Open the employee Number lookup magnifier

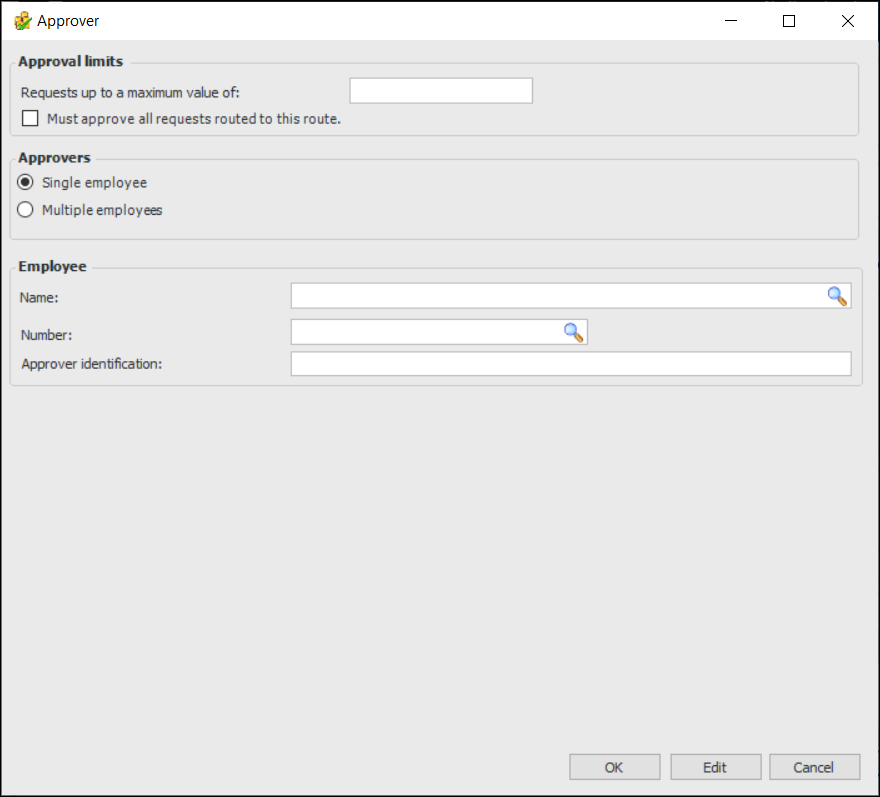[573, 332]
